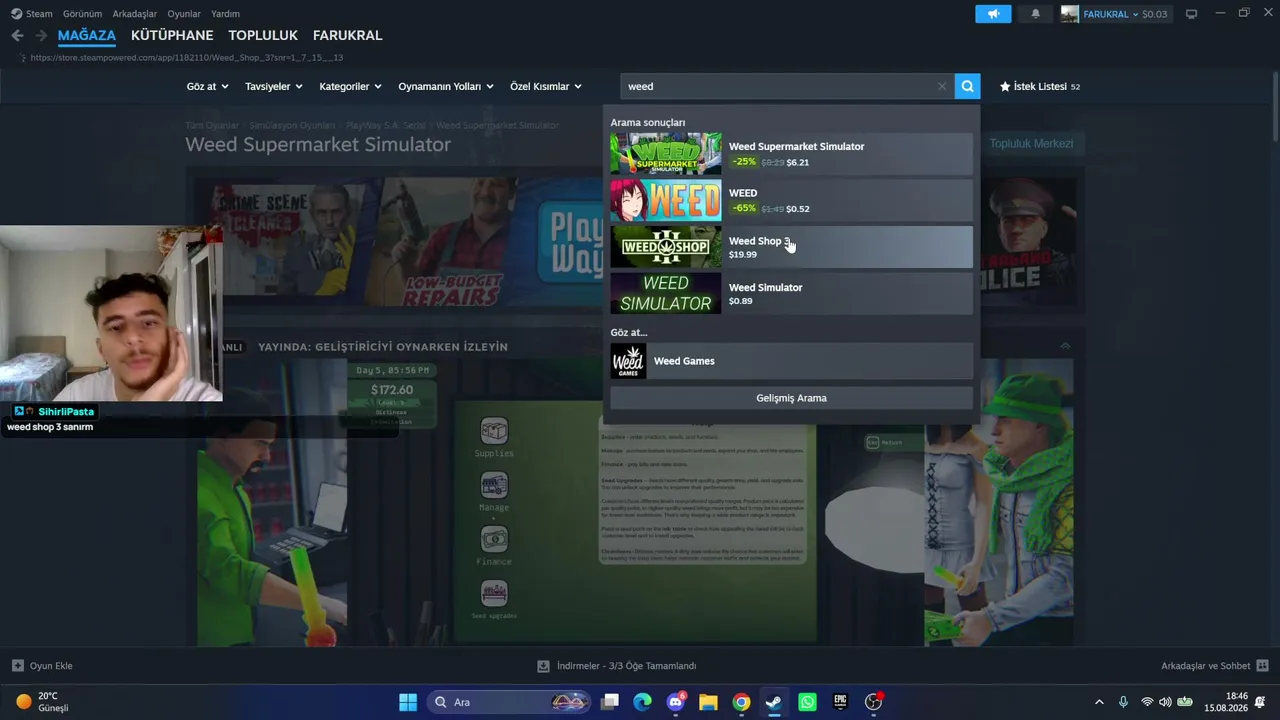Image resolution: width=1280 pixels, height=720 pixels.
Task: Click the blue search magnifier button
Action: click(967, 86)
